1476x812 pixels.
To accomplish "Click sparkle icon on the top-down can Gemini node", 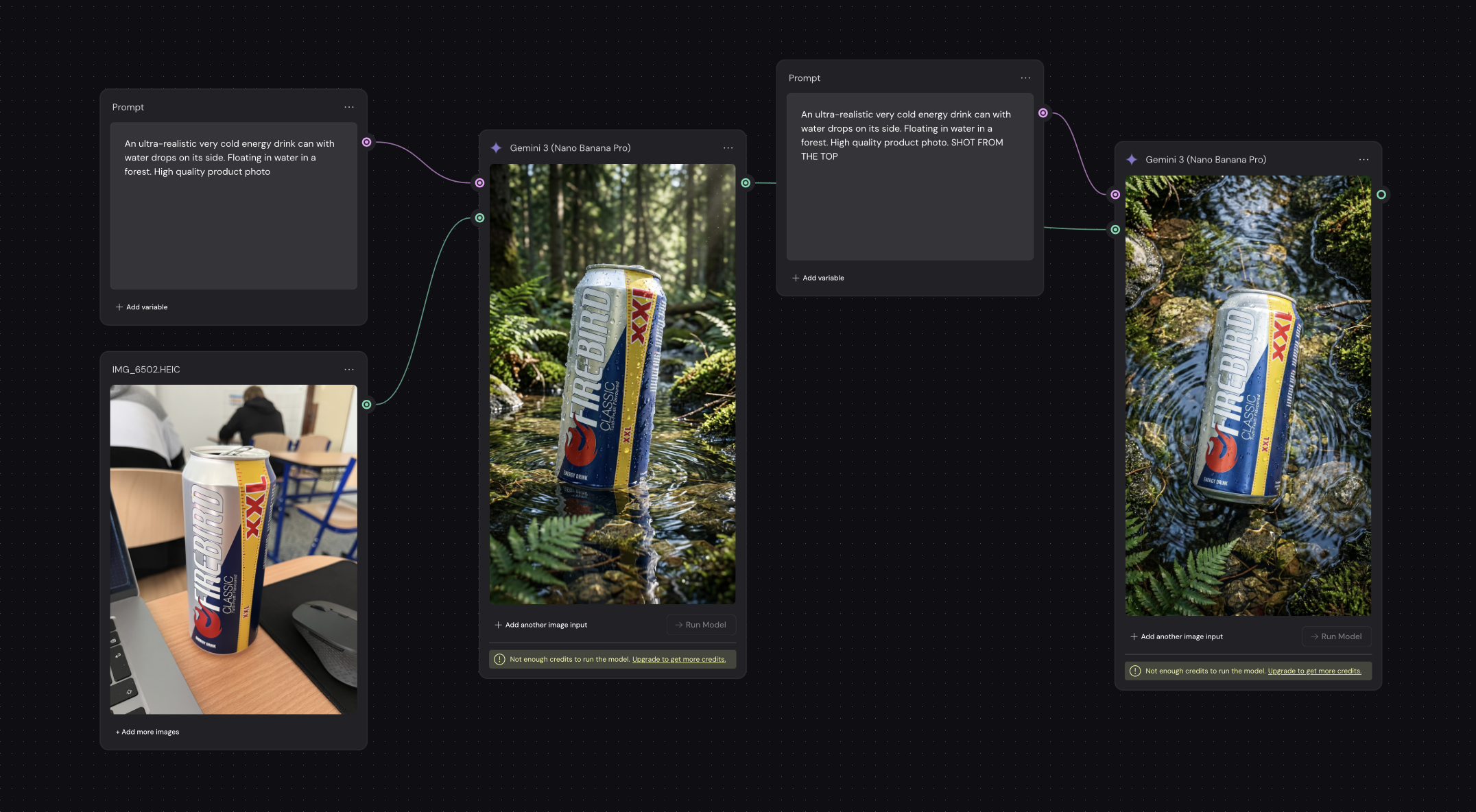I will 1132,160.
